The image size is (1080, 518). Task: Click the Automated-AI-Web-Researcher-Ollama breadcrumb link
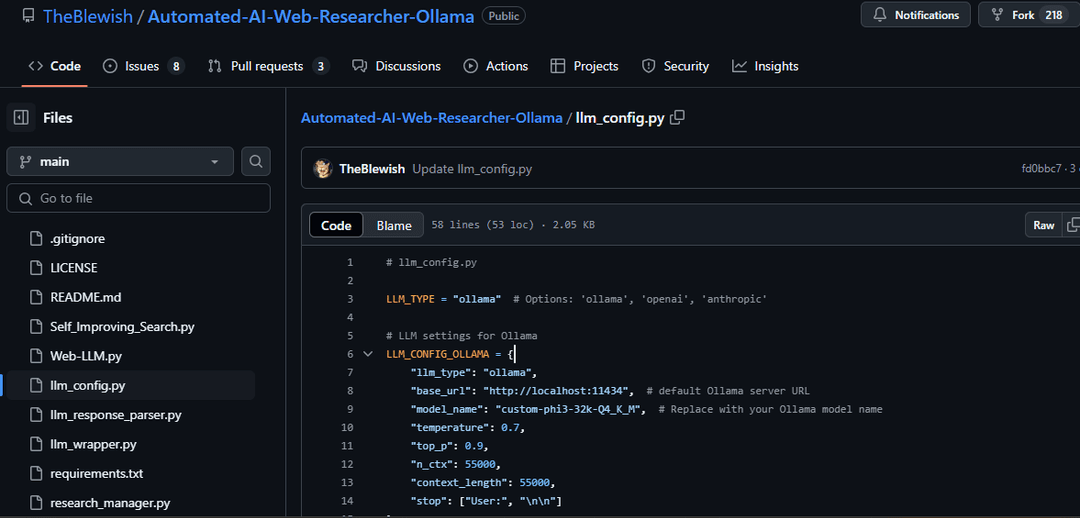(431, 118)
